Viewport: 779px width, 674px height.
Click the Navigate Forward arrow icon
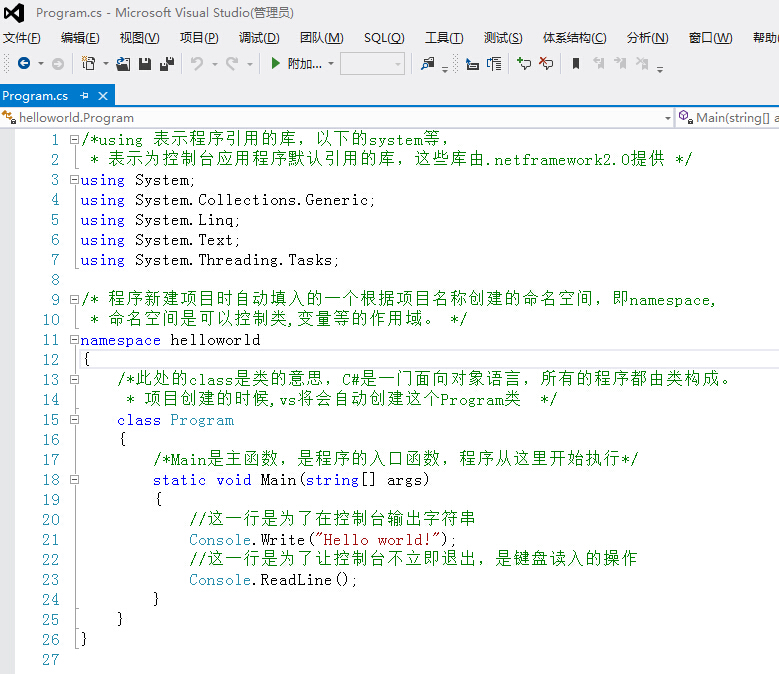(x=58, y=64)
